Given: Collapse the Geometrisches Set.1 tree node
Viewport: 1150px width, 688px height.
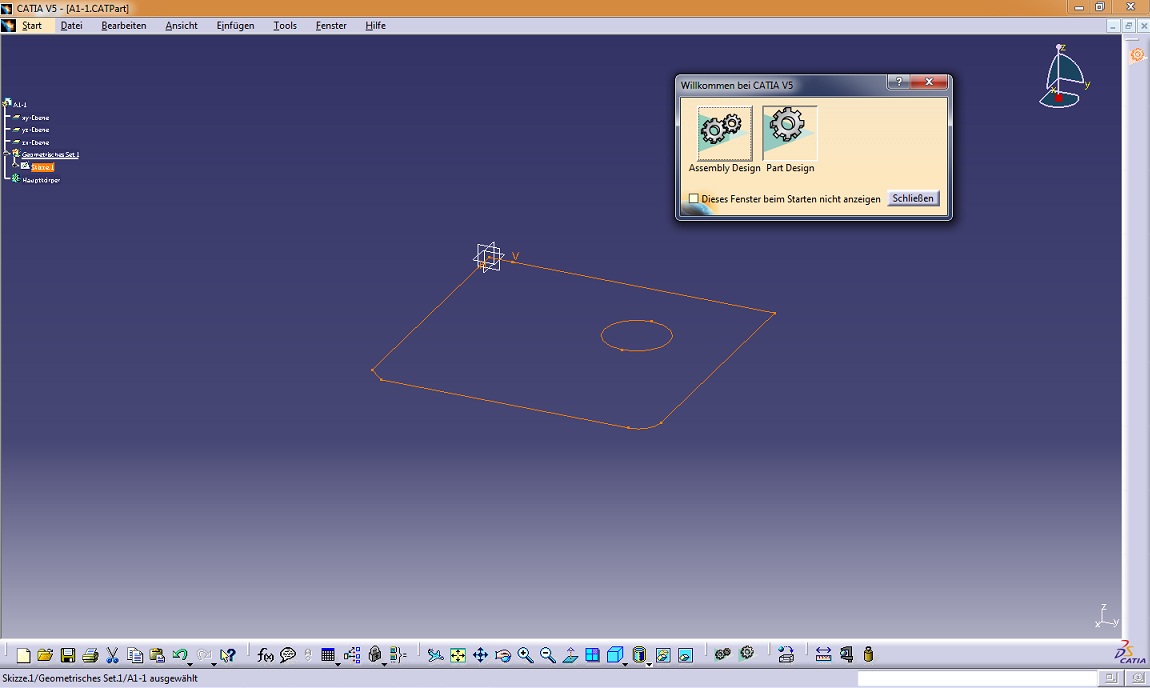Looking at the screenshot, I should tap(7, 154).
